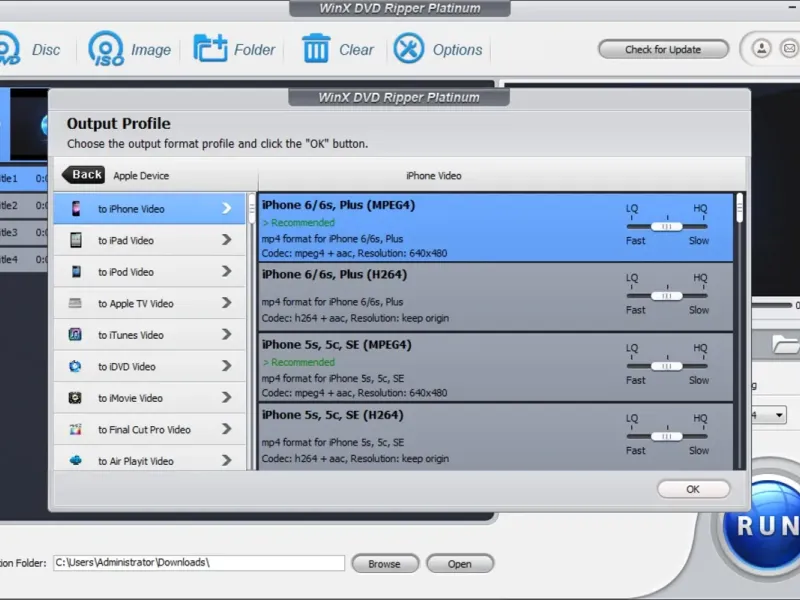
Task: Expand the to iPad Video arrow
Action: [227, 240]
